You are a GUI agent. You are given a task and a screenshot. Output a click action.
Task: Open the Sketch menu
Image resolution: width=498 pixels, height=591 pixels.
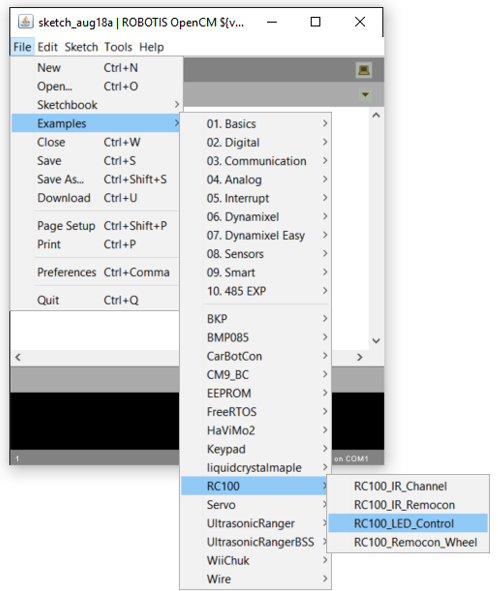pos(81,47)
